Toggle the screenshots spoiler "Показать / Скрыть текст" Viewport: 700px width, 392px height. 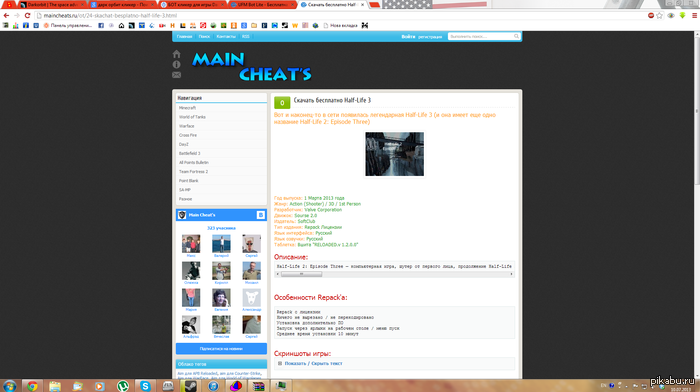(313, 363)
